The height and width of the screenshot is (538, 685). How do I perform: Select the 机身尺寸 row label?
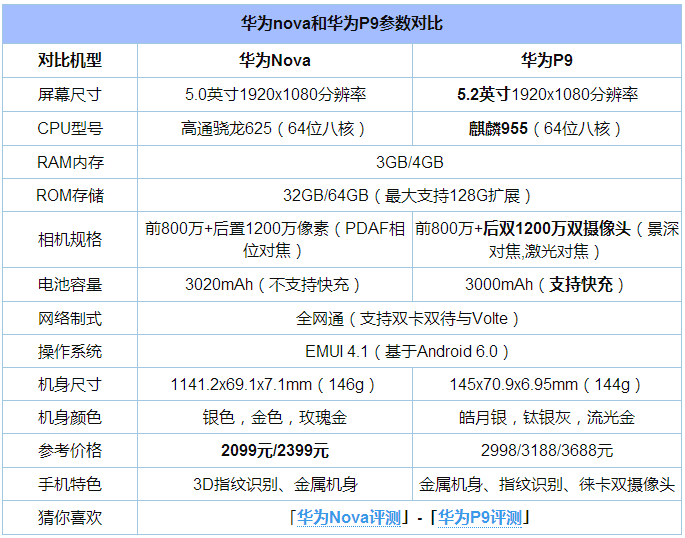[70, 385]
